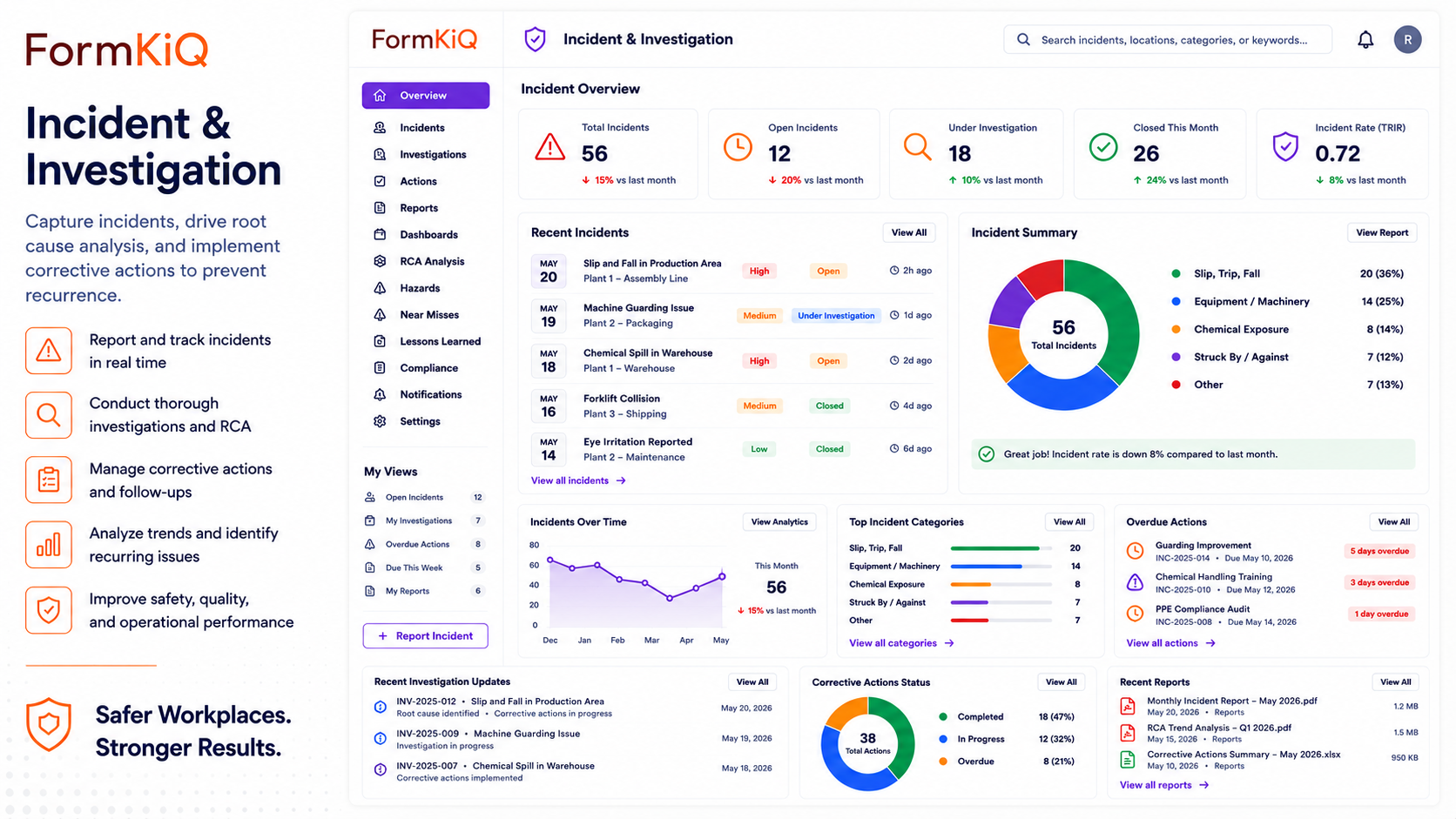The image size is (1456, 819).
Task: Click the 5 days overdue badge
Action: tap(1379, 551)
